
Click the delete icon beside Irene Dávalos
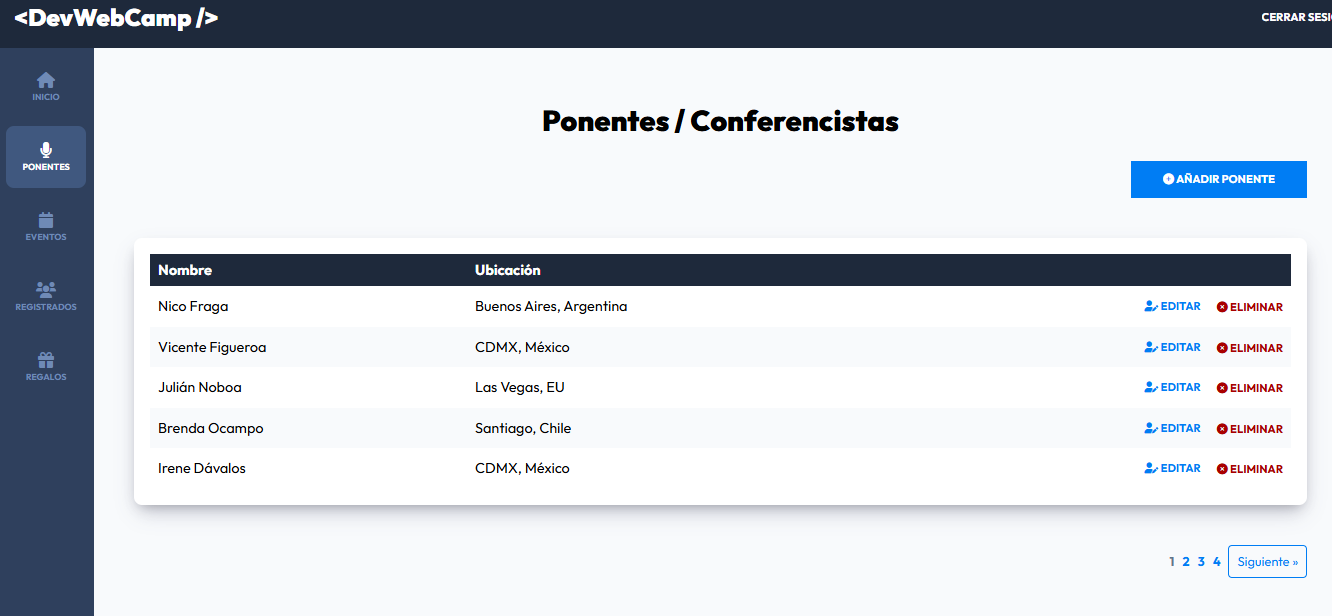point(1222,468)
